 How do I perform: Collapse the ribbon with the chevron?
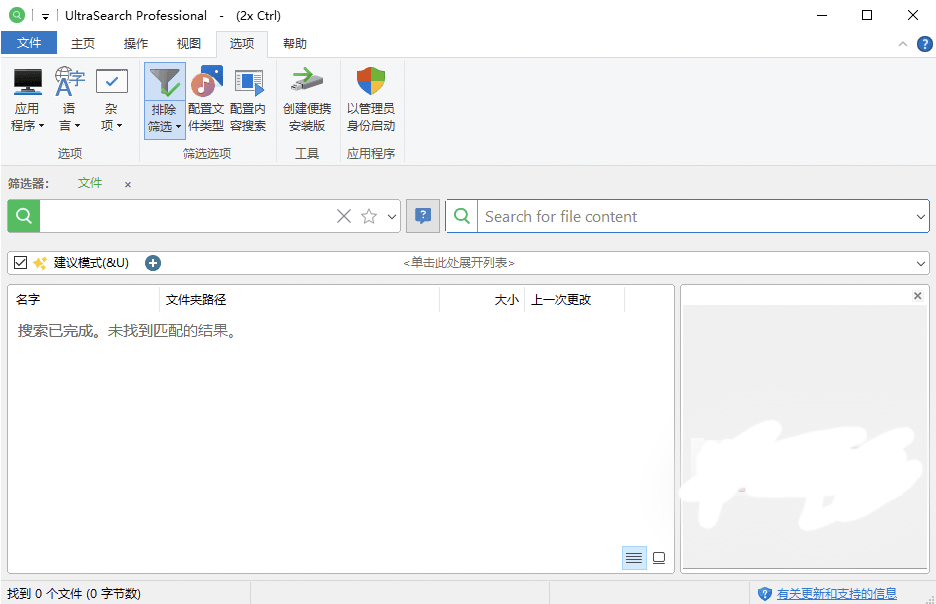coord(903,44)
